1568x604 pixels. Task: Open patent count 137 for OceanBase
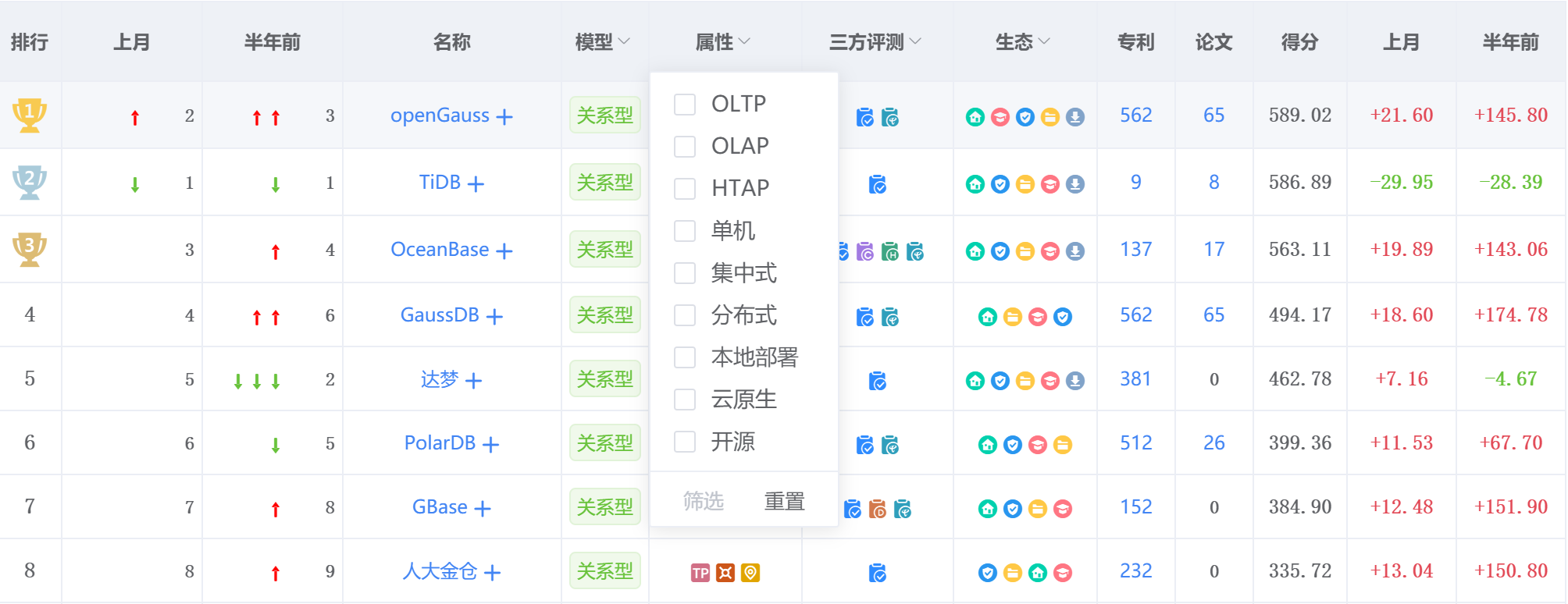click(1136, 250)
